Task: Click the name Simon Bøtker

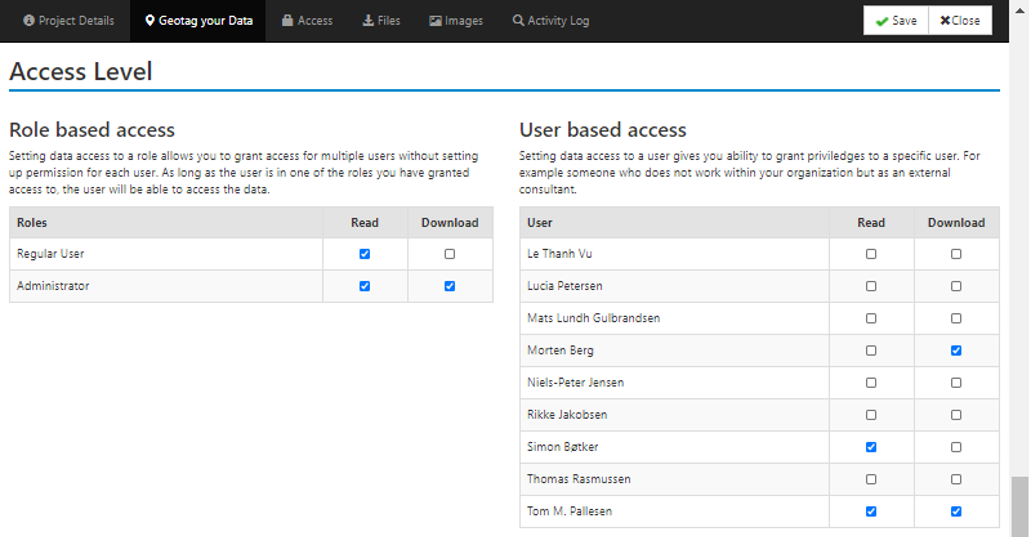Action: [x=563, y=447]
